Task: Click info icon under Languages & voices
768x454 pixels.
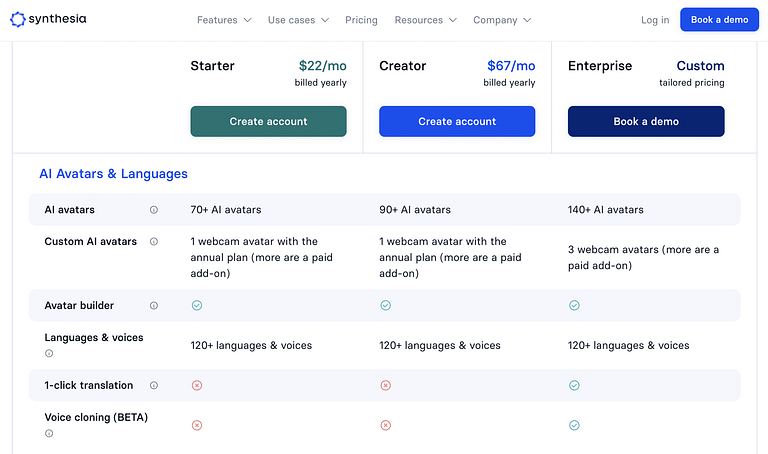Action: point(49,353)
